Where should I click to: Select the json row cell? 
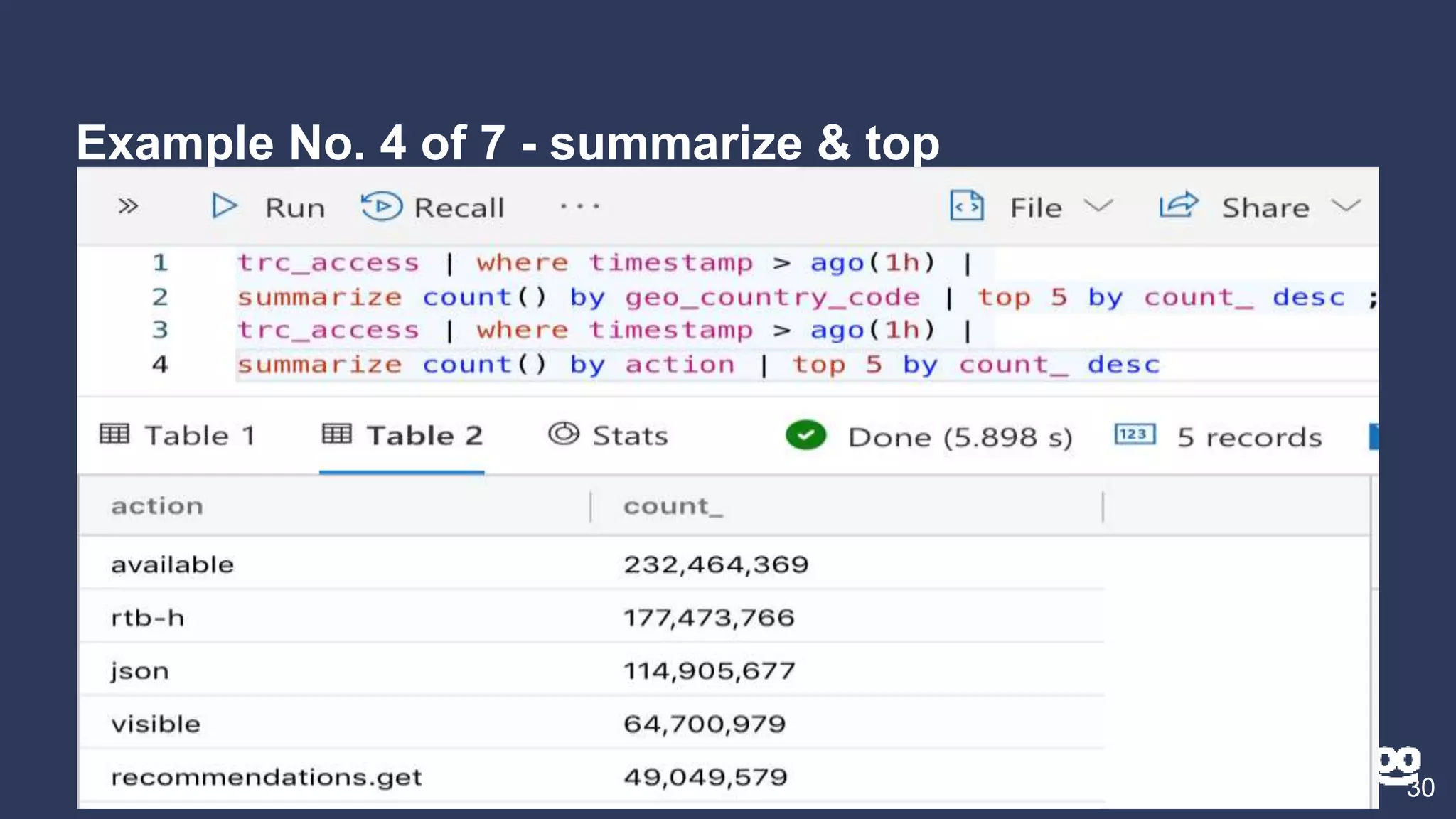click(334, 671)
